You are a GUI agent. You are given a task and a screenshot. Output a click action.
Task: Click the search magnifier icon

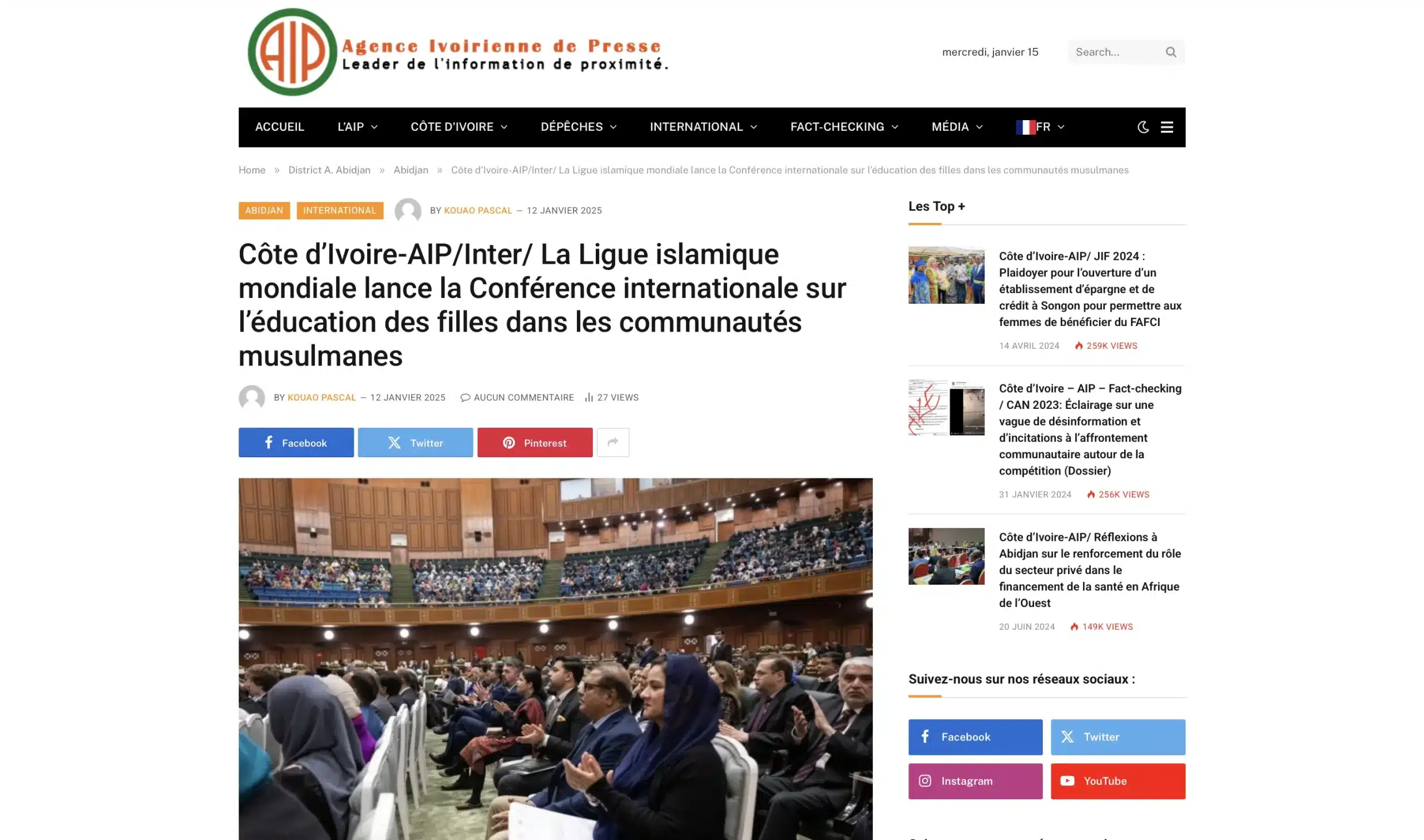click(1170, 52)
